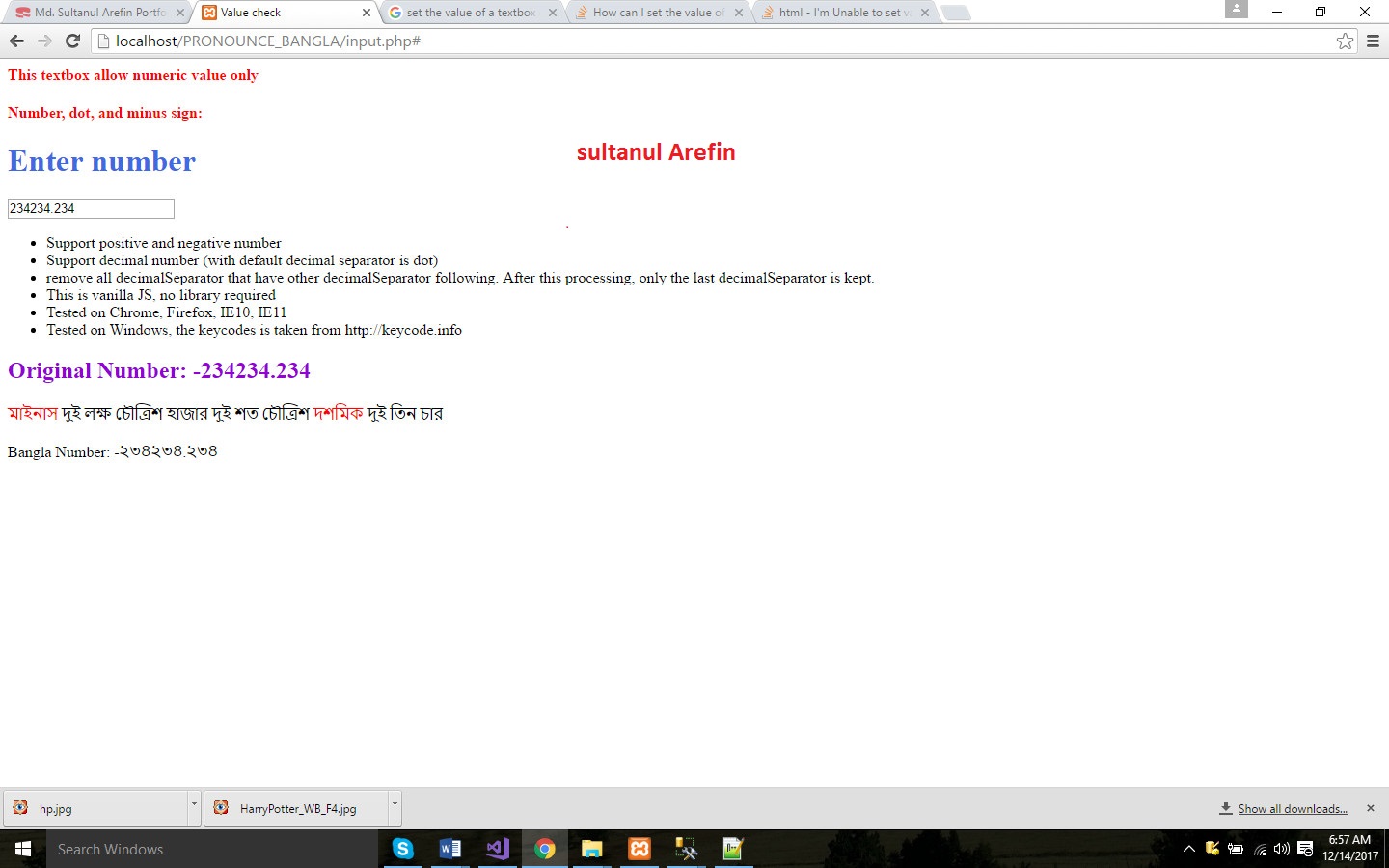The width and height of the screenshot is (1389, 868).
Task: Click the Show all downloads link
Action: click(1292, 809)
